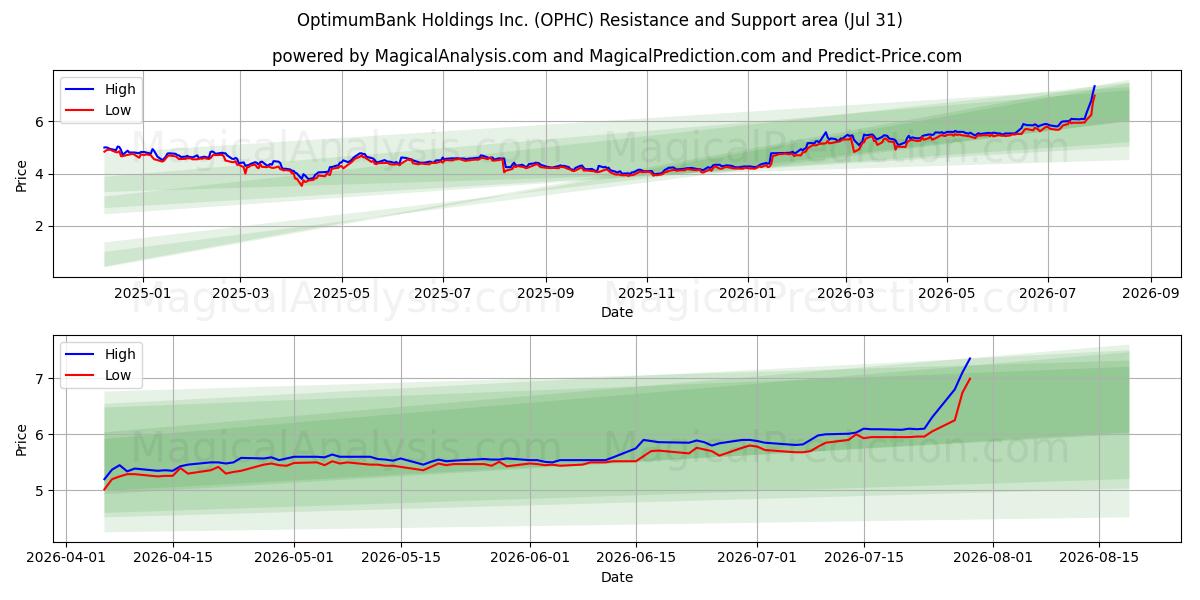Image resolution: width=1200 pixels, height=600 pixels.
Task: Click the '2025-03' date tick label
Action: [240, 295]
